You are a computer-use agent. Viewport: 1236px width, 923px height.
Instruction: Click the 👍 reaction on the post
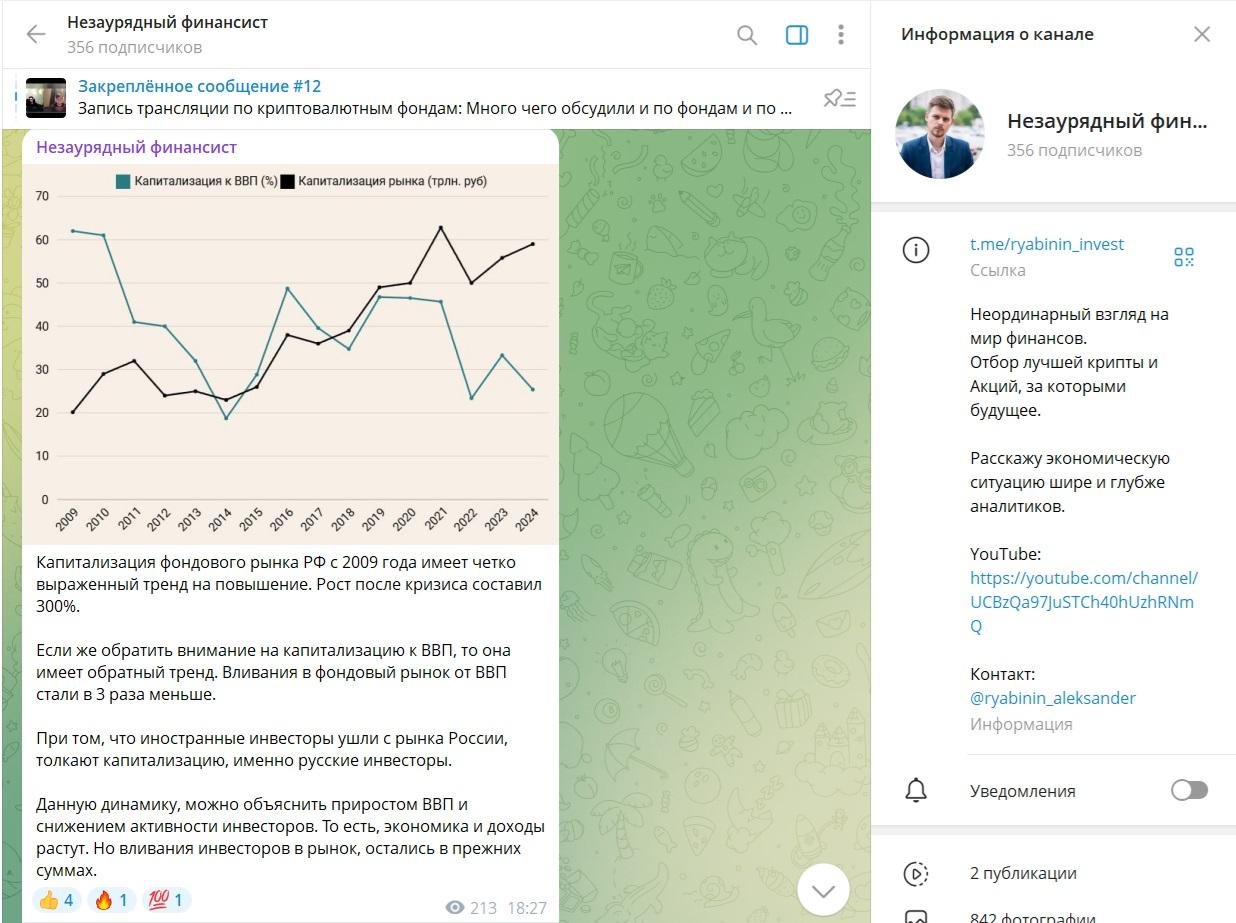58,899
